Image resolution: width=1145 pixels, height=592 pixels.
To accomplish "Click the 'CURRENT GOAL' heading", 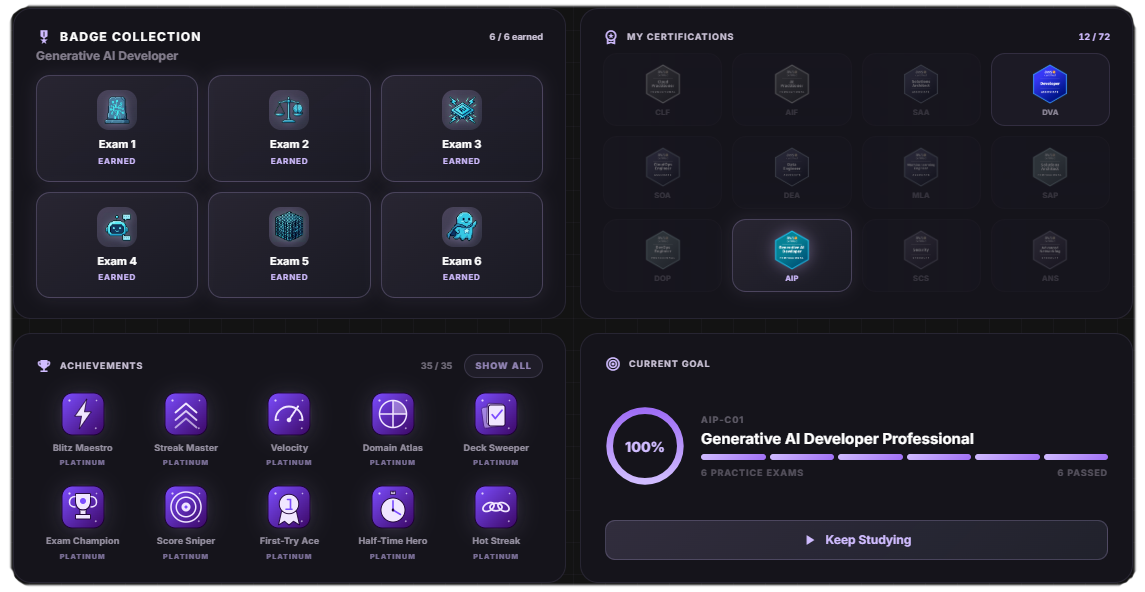I will tap(669, 364).
